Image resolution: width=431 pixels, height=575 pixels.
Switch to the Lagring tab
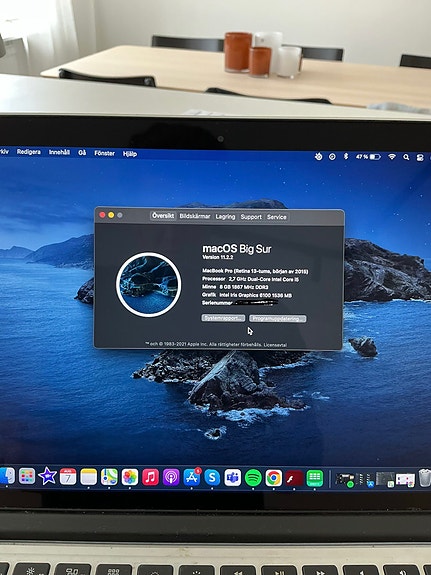pyautogui.click(x=225, y=217)
